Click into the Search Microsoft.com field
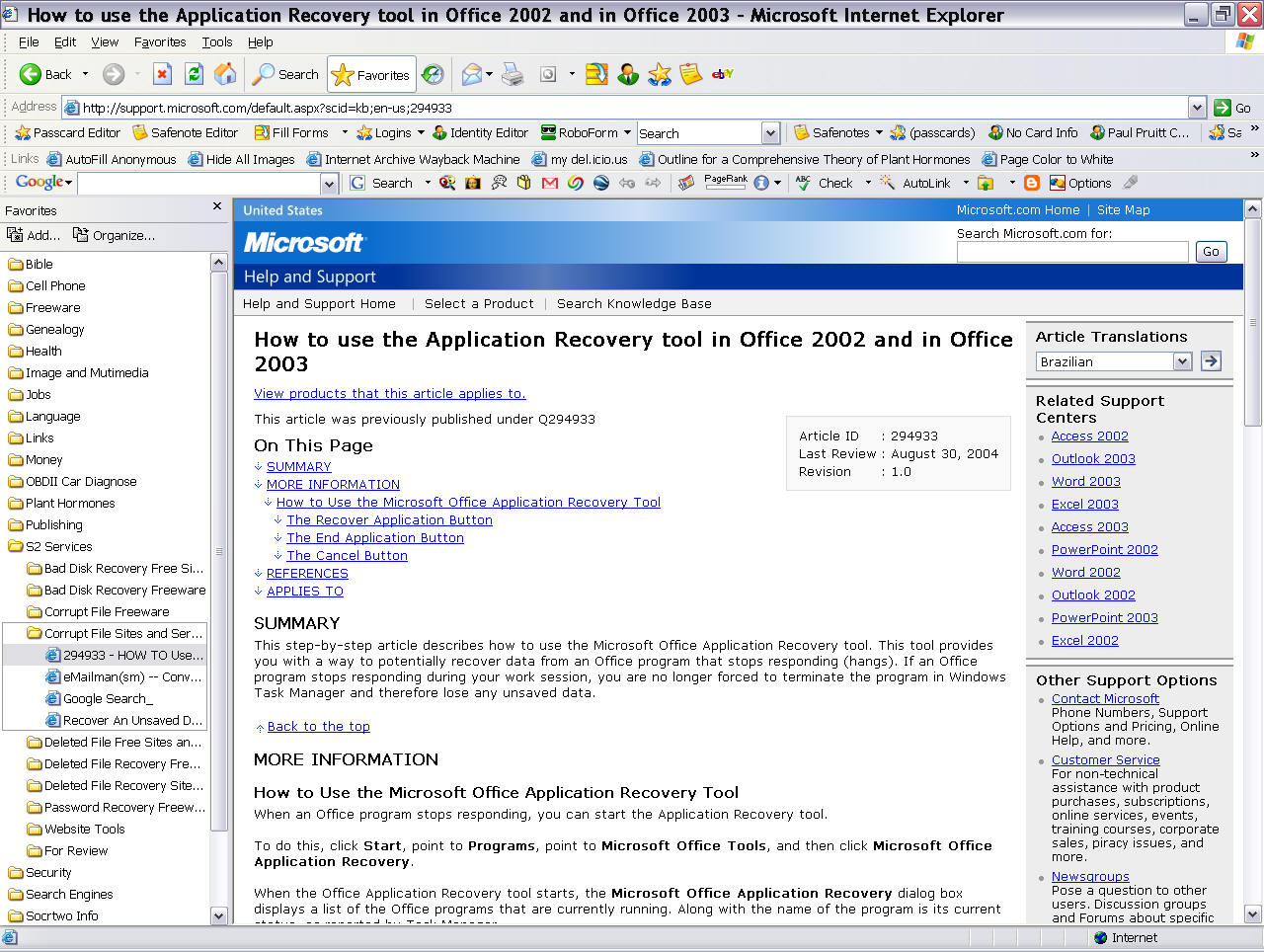The width and height of the screenshot is (1264, 952). (1072, 252)
